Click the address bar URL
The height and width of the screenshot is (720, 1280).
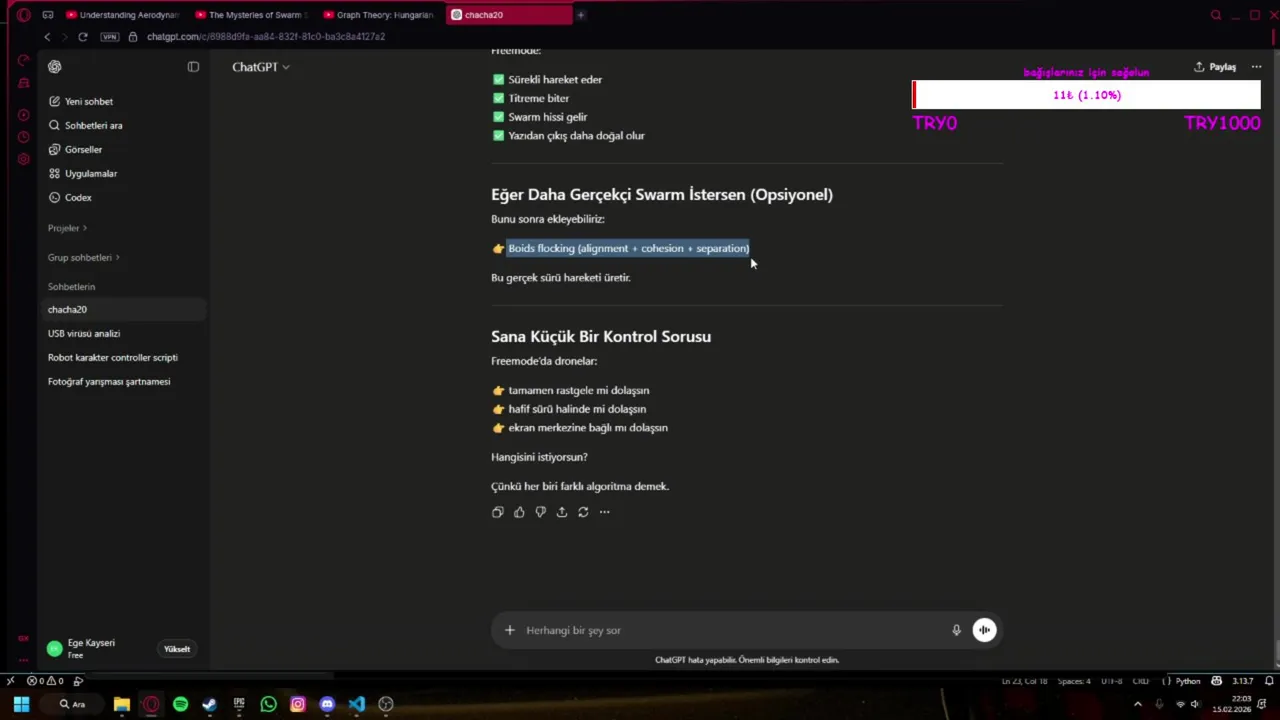[266, 37]
